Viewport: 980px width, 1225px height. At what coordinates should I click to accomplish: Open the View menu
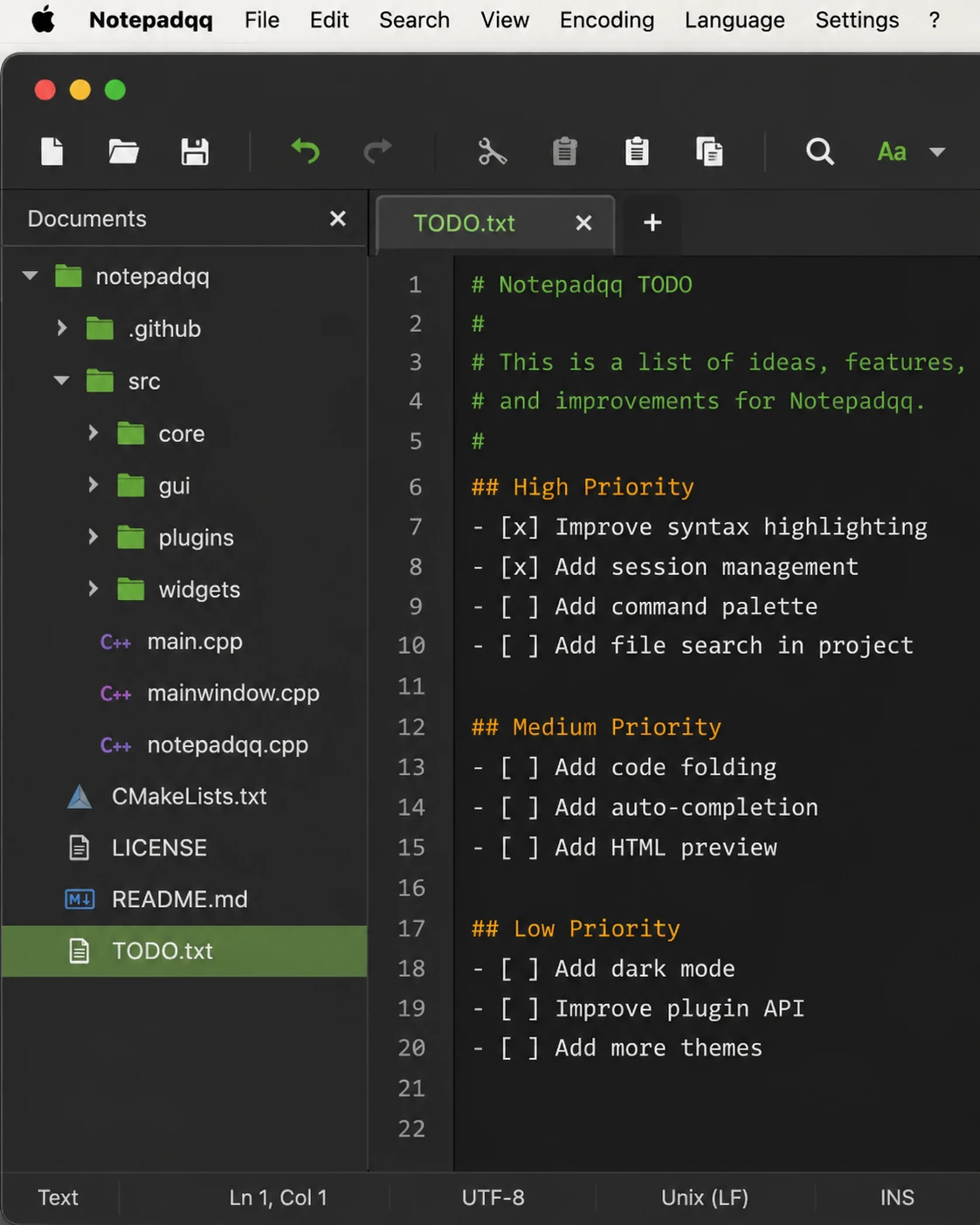coord(505,20)
